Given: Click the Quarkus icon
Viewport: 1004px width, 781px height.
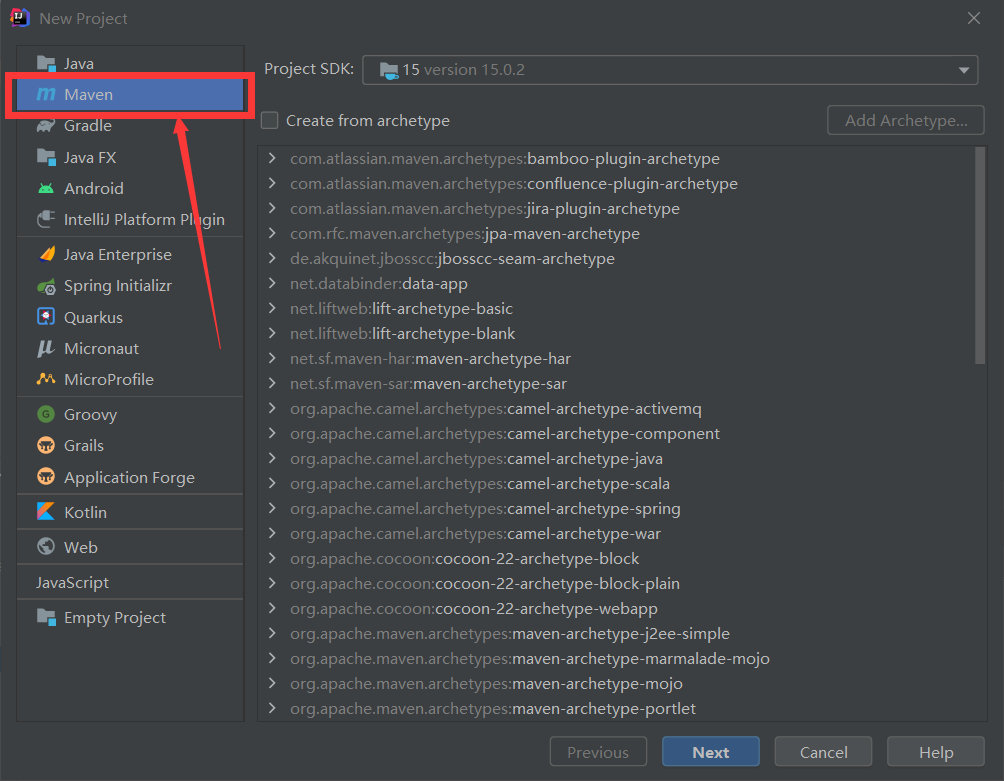Looking at the screenshot, I should tap(46, 317).
